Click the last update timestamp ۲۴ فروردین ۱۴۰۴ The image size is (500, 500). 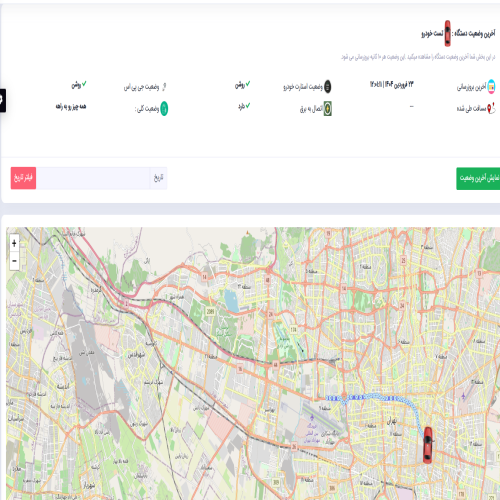pyautogui.click(x=391, y=85)
